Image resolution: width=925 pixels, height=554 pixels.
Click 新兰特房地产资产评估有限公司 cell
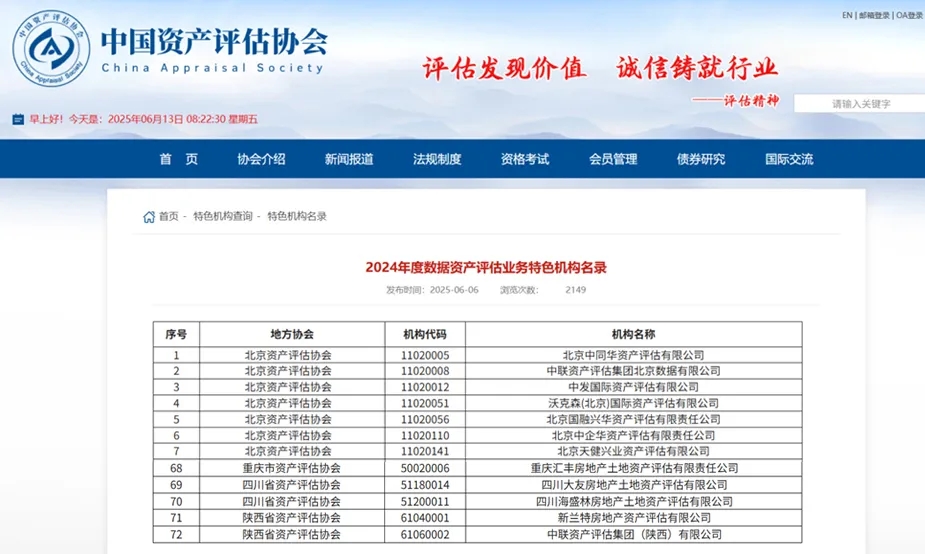click(x=634, y=517)
